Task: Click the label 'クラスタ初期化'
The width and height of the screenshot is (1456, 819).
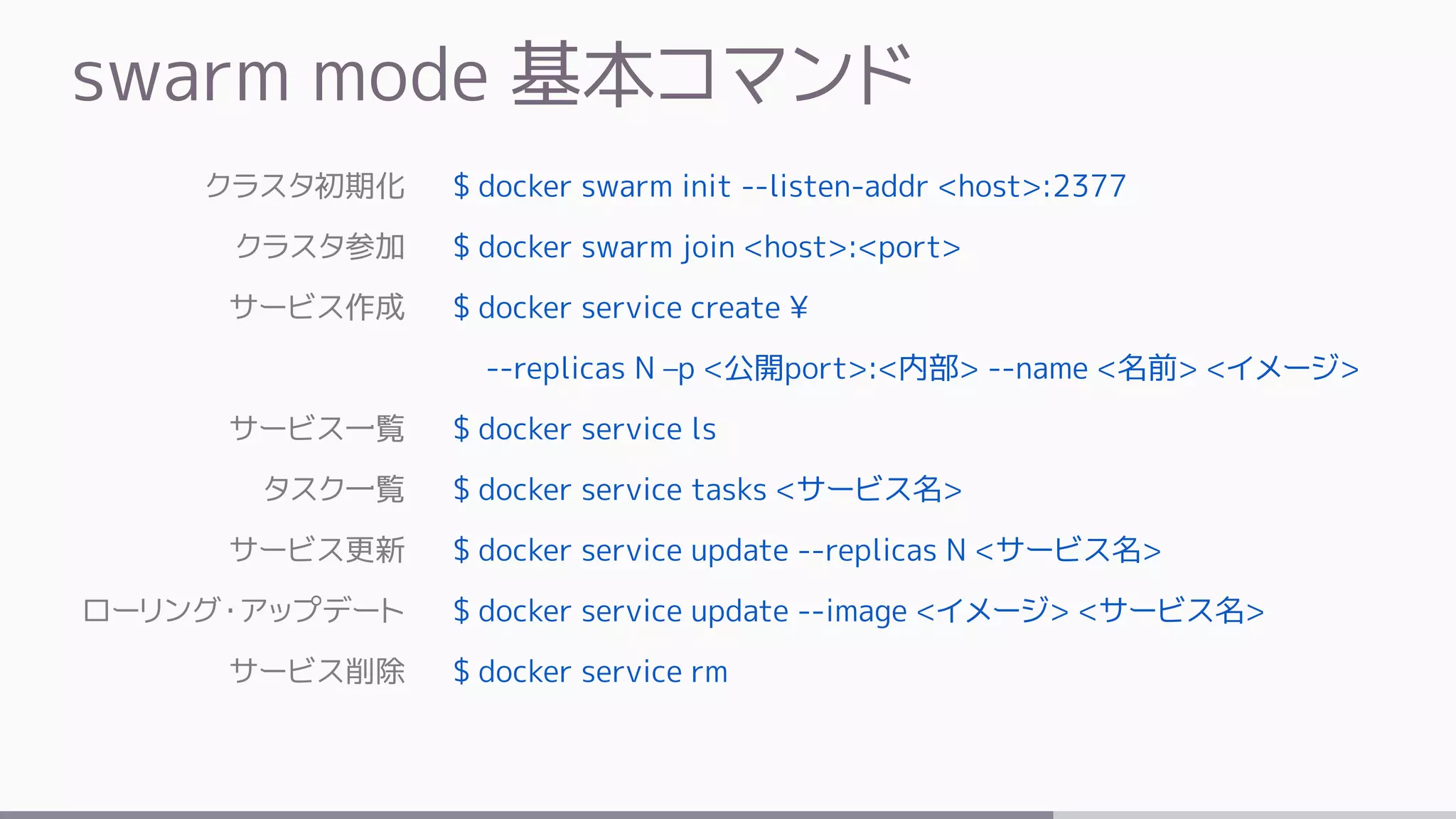Action: pyautogui.click(x=305, y=186)
